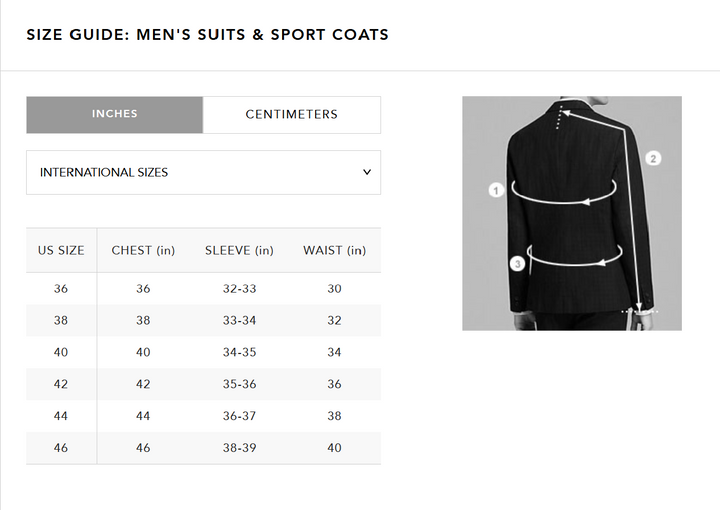Open the International Sizes dropdown

(x=203, y=172)
